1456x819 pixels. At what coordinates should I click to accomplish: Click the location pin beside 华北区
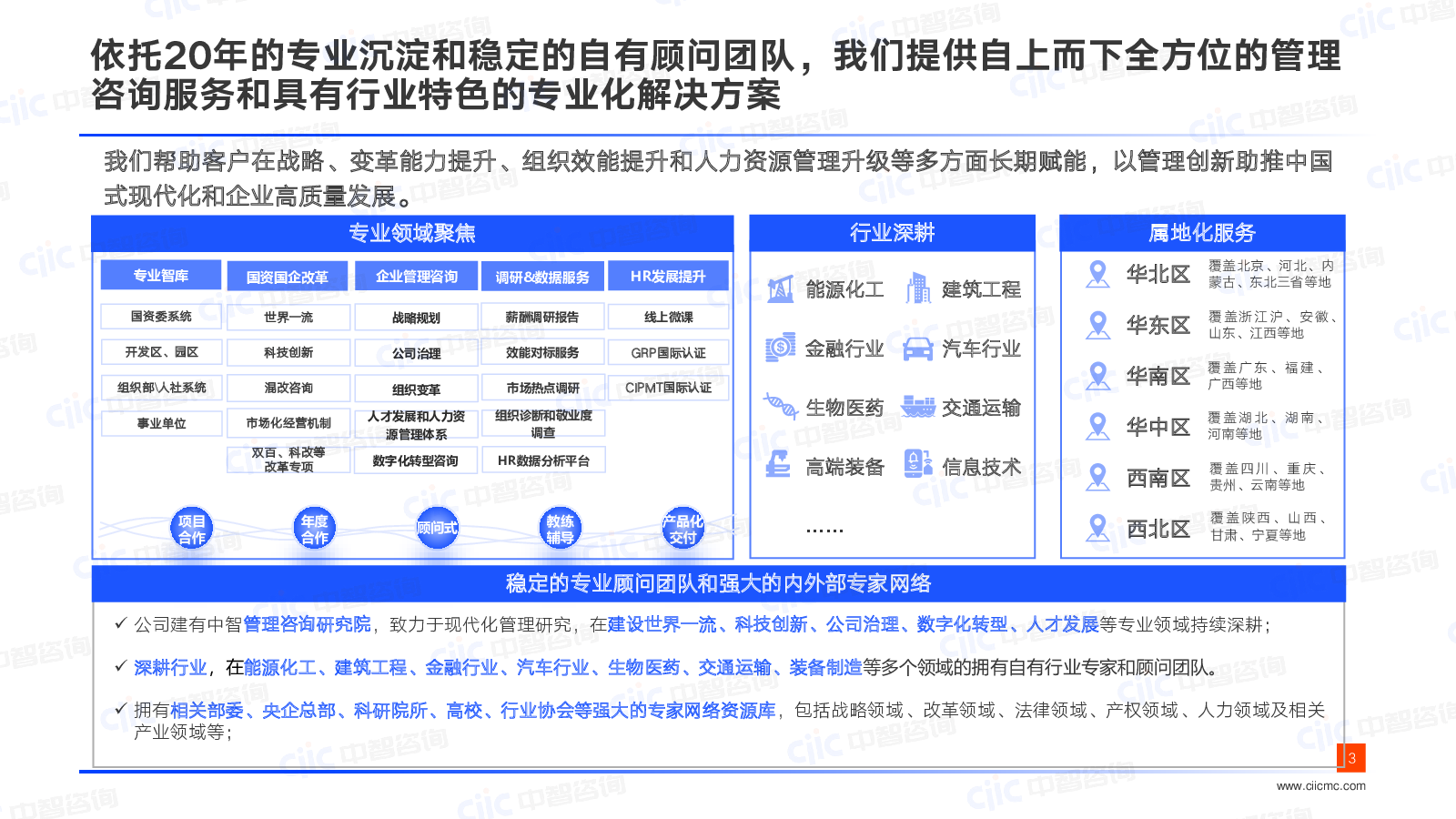[1098, 274]
